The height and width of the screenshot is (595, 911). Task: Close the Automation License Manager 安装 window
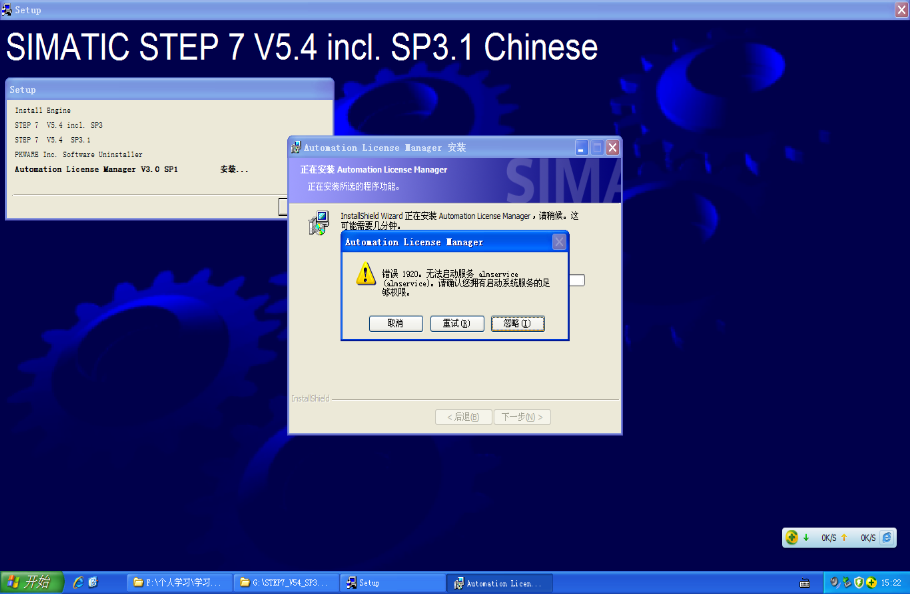(x=612, y=148)
